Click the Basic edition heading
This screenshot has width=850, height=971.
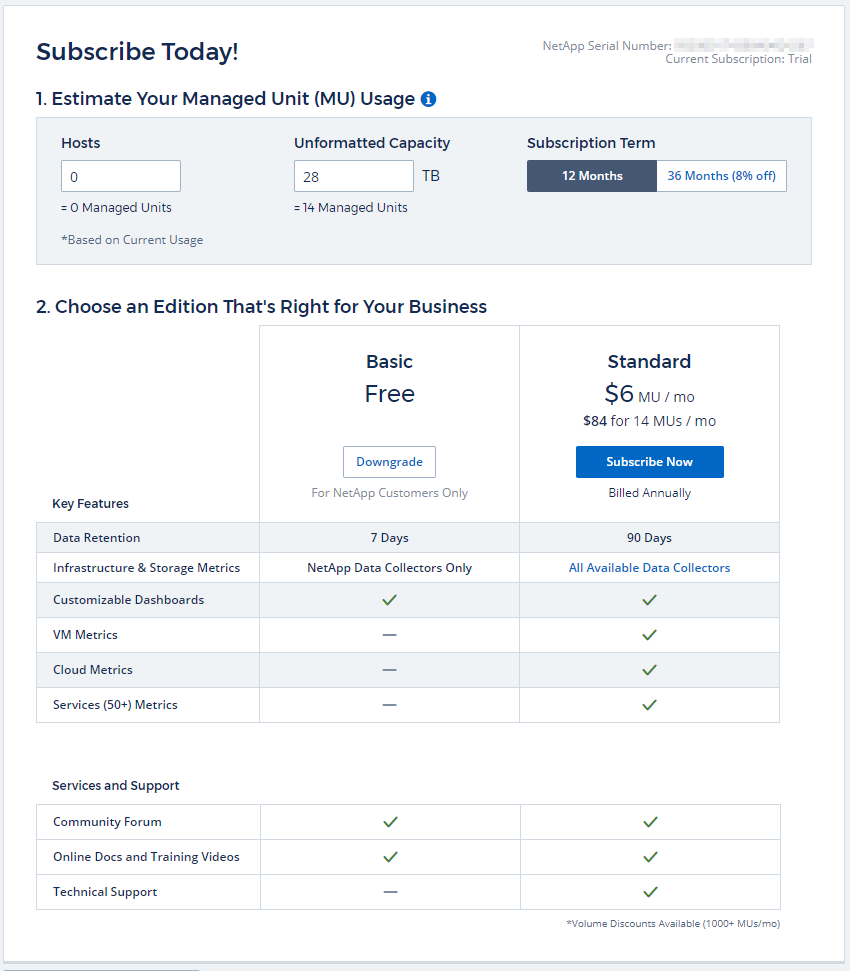click(389, 362)
